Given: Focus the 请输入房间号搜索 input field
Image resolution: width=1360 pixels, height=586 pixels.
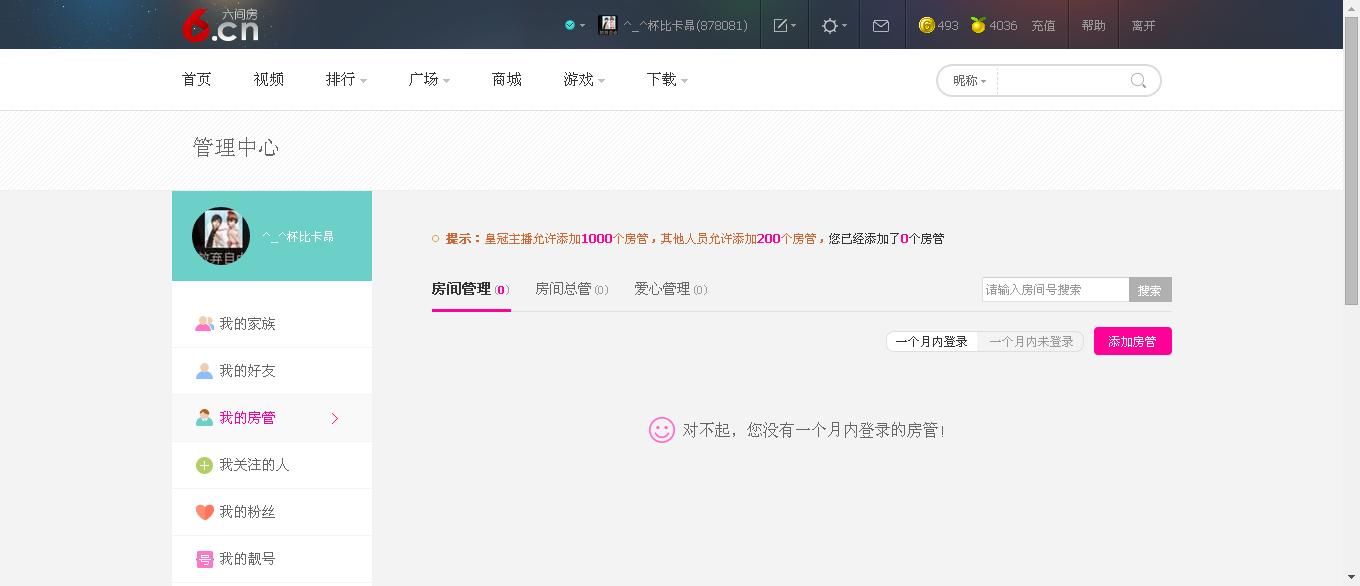Looking at the screenshot, I should (x=1055, y=290).
